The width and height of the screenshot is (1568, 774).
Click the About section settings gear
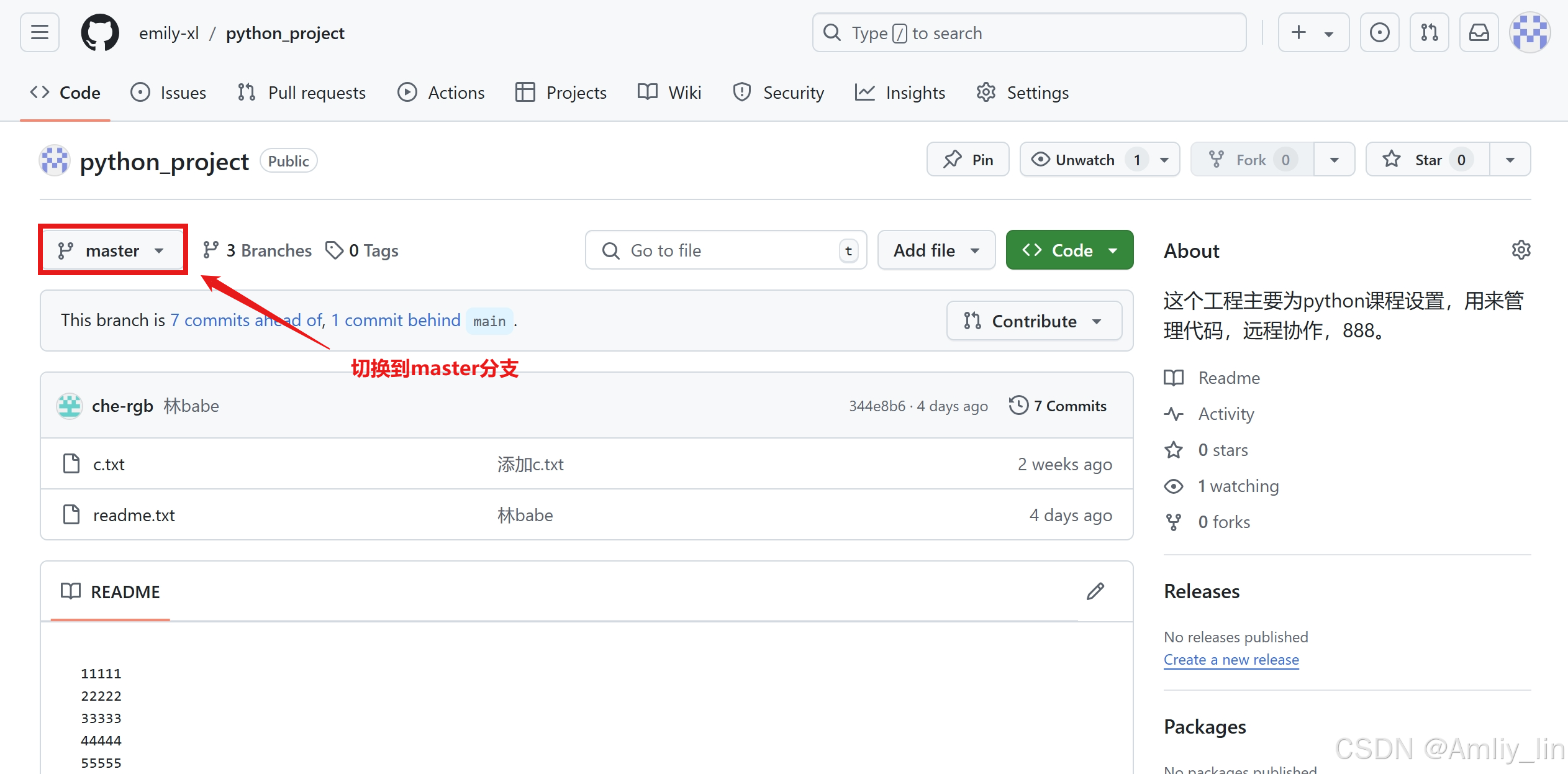tap(1521, 250)
